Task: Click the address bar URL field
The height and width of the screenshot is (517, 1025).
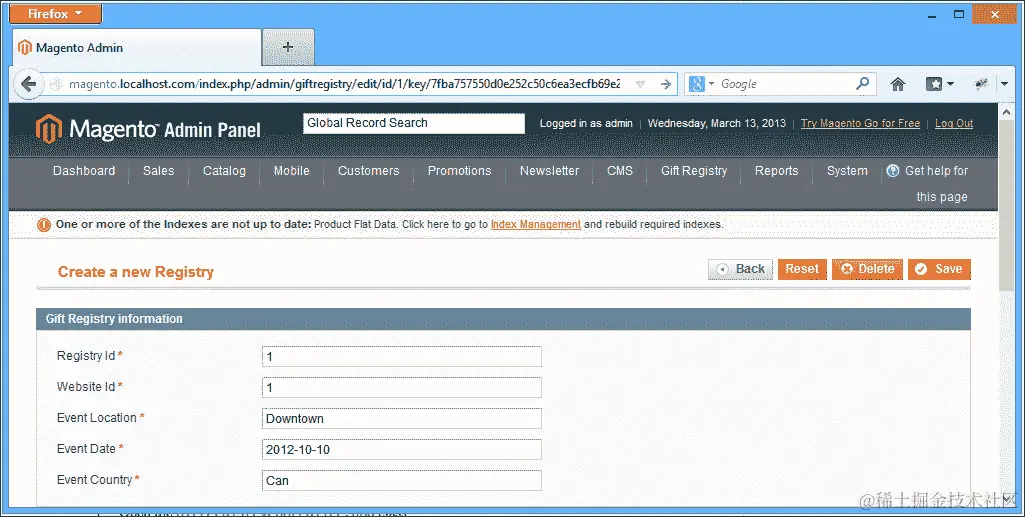Action: point(345,84)
